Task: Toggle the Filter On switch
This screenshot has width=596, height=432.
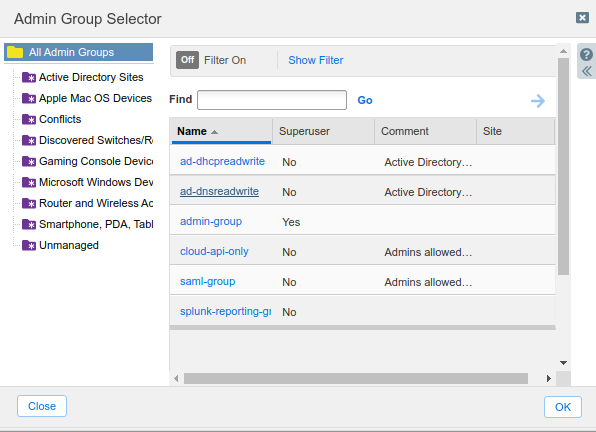Action: coord(187,60)
